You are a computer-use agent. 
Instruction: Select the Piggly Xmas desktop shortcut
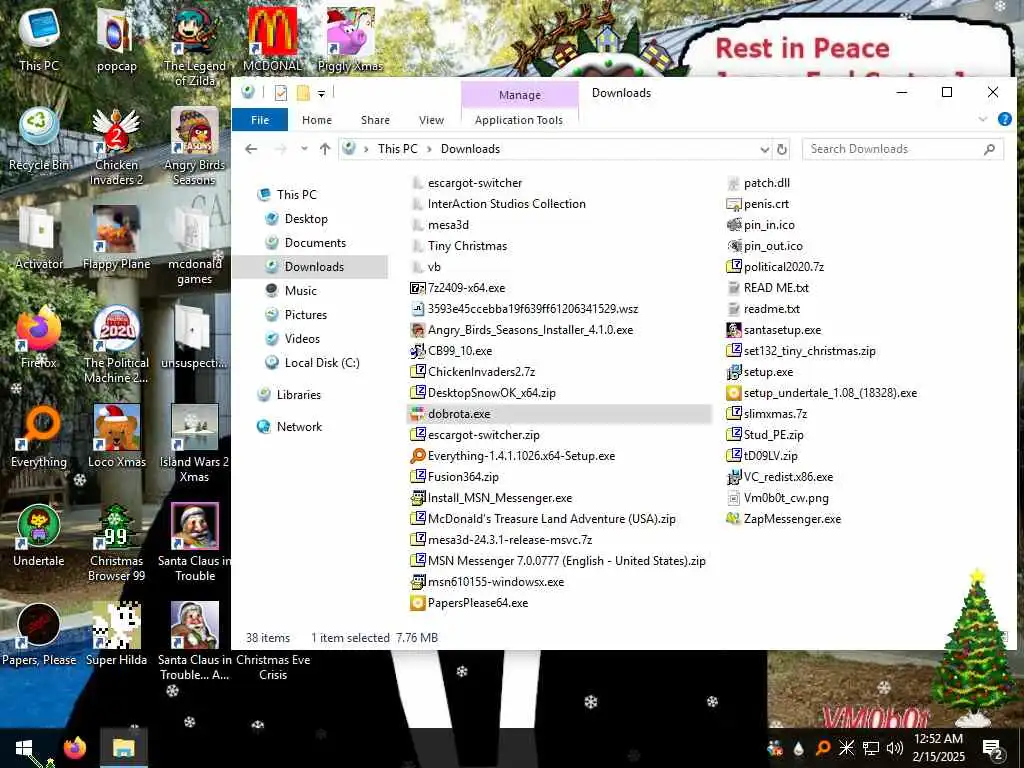click(x=350, y=40)
